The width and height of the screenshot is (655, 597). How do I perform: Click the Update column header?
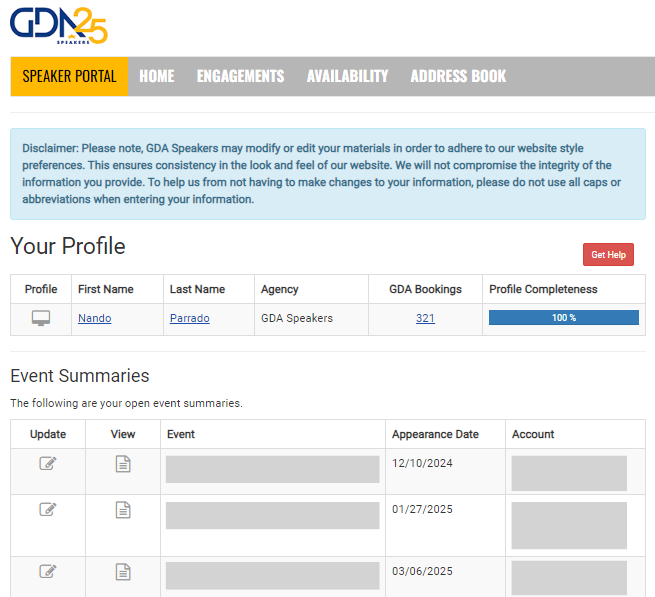click(48, 434)
